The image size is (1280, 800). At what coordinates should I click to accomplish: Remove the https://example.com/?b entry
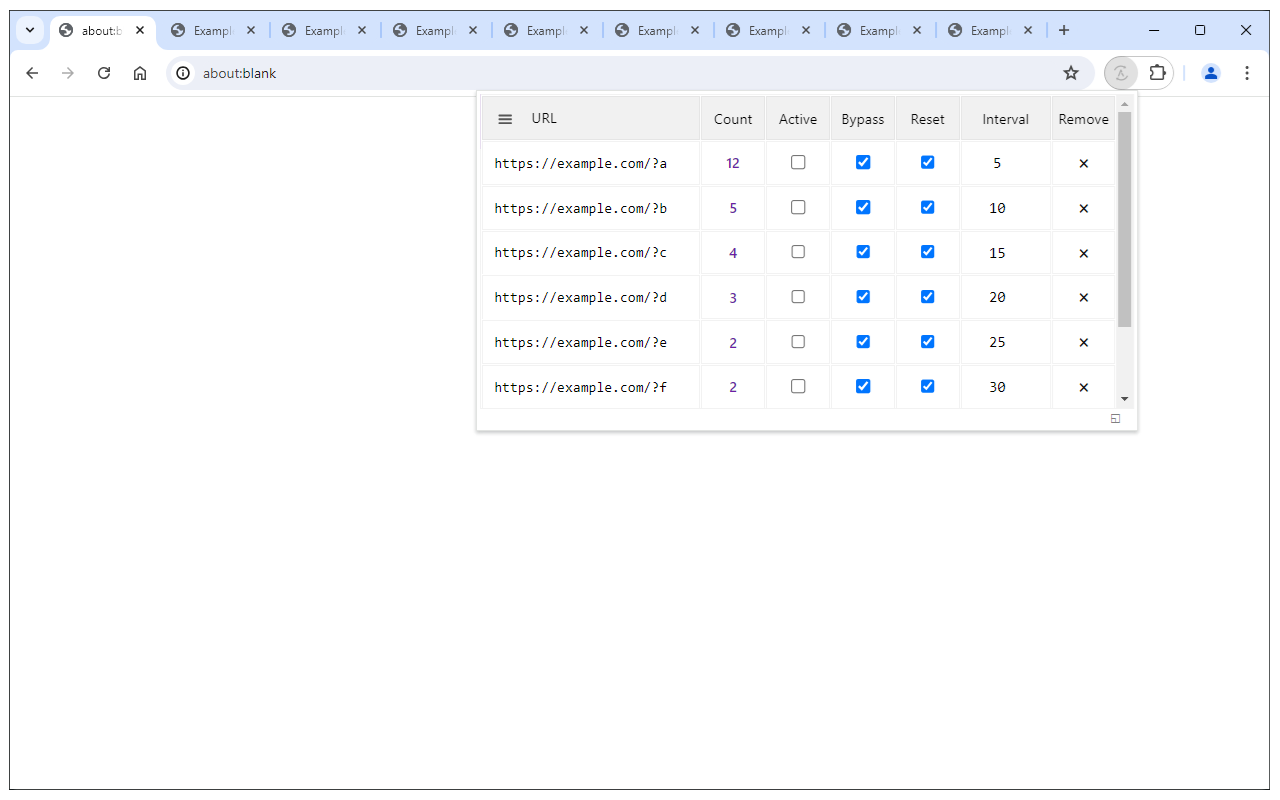[x=1083, y=207]
